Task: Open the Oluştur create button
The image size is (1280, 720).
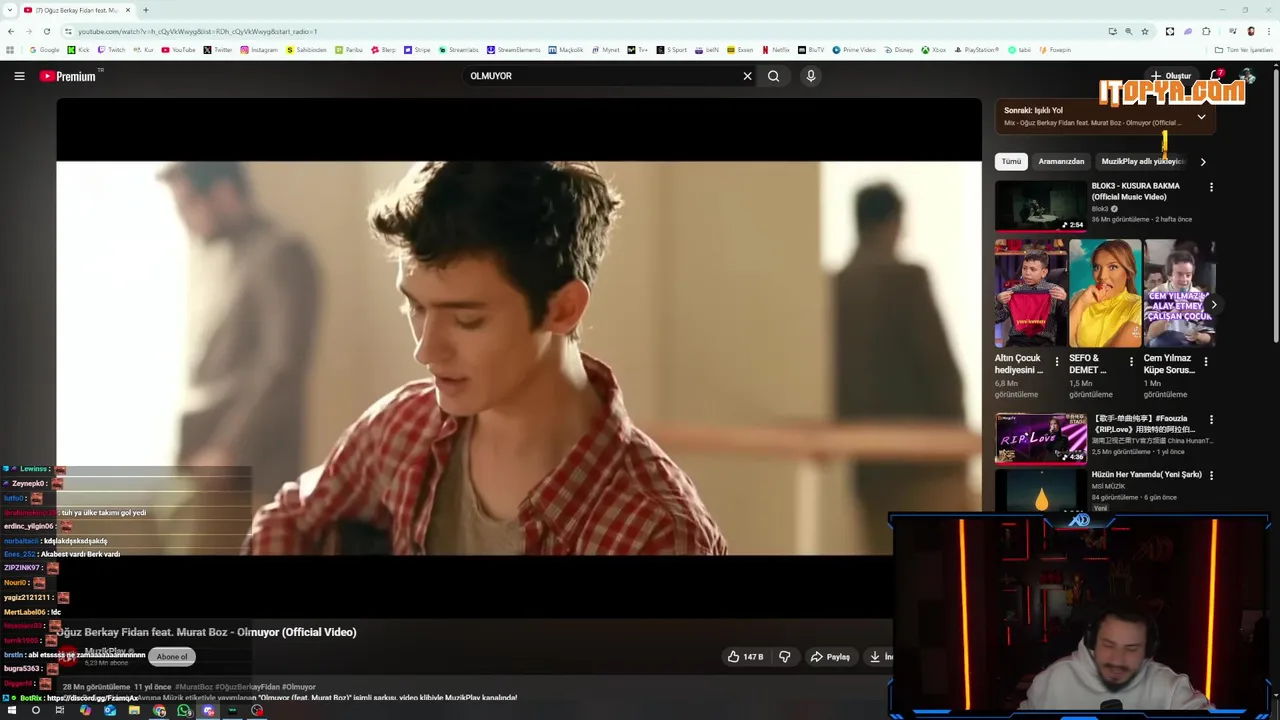Action: pyautogui.click(x=1171, y=76)
